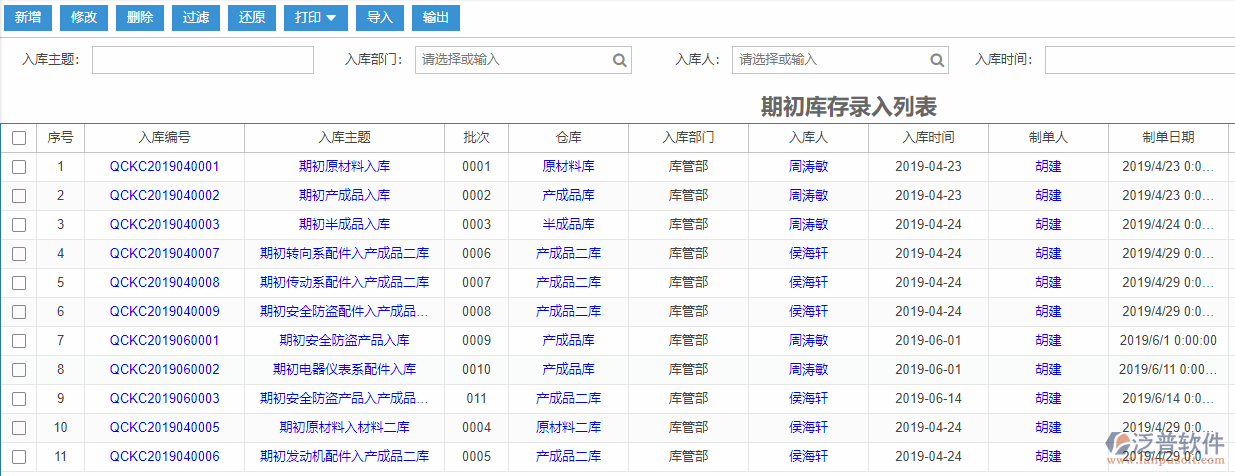Click the 导入 import button

380,18
